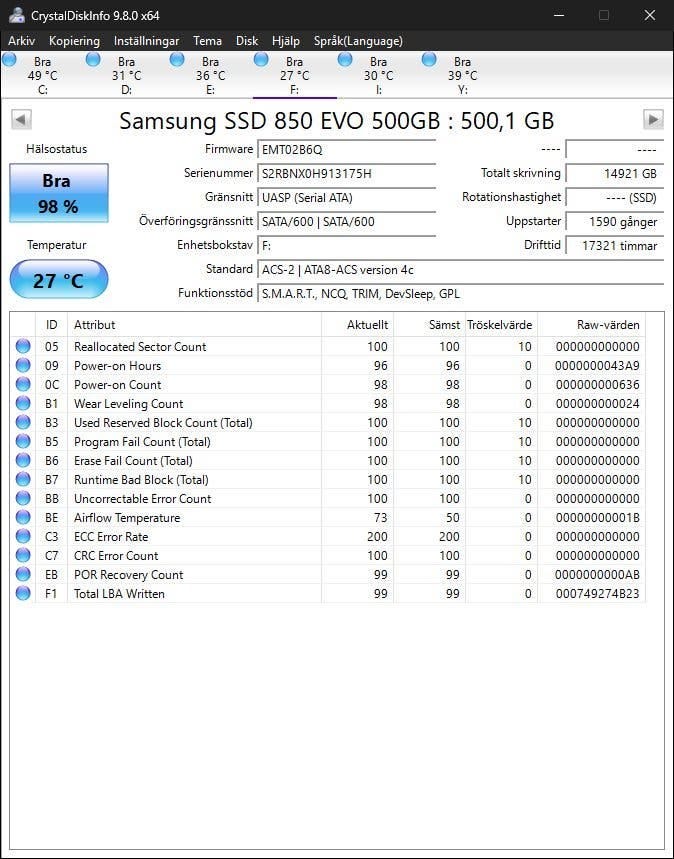Select the ECC Error Rate attribute name
Screen dimensions: 674x859
tap(111, 537)
